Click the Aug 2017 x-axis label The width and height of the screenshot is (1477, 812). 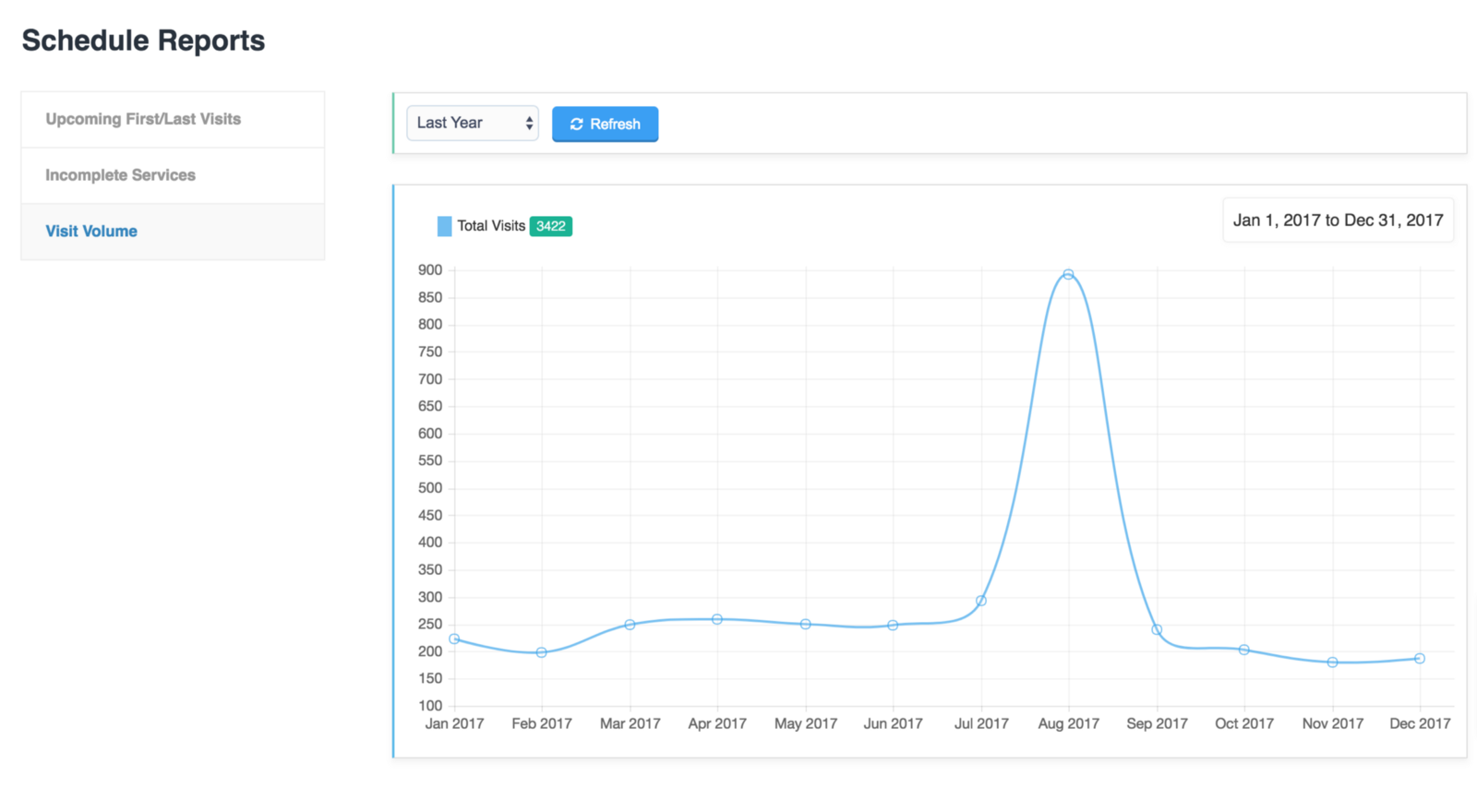click(1068, 723)
